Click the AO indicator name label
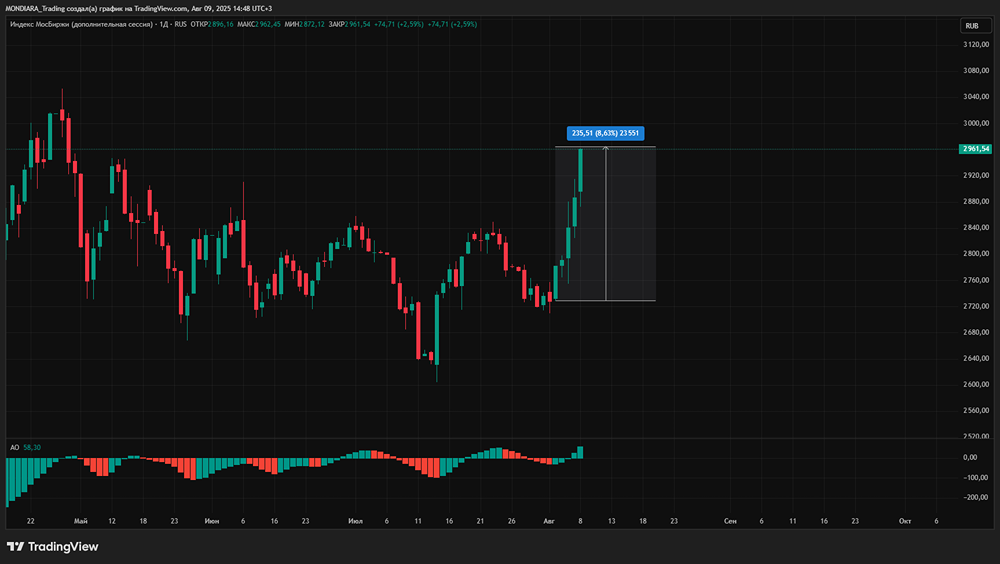This screenshot has width=1000, height=564. 15,447
